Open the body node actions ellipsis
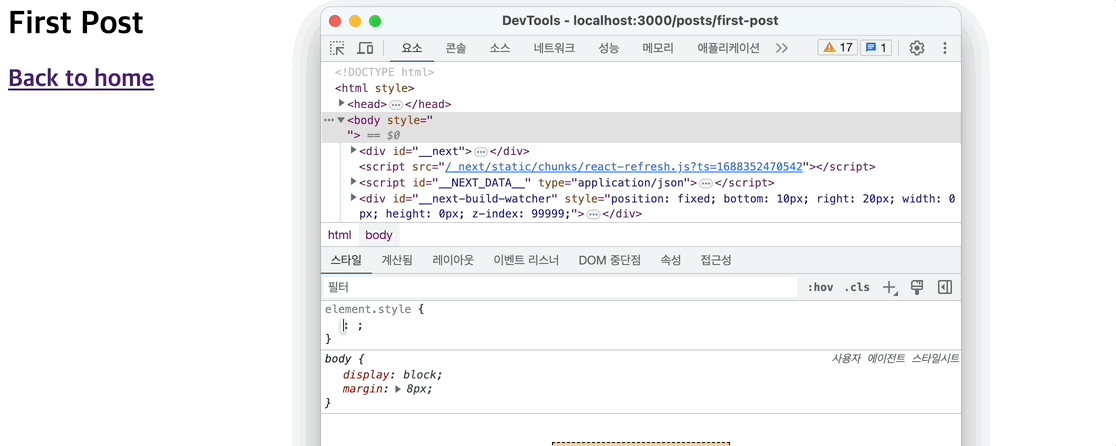1116x446 pixels. (328, 120)
